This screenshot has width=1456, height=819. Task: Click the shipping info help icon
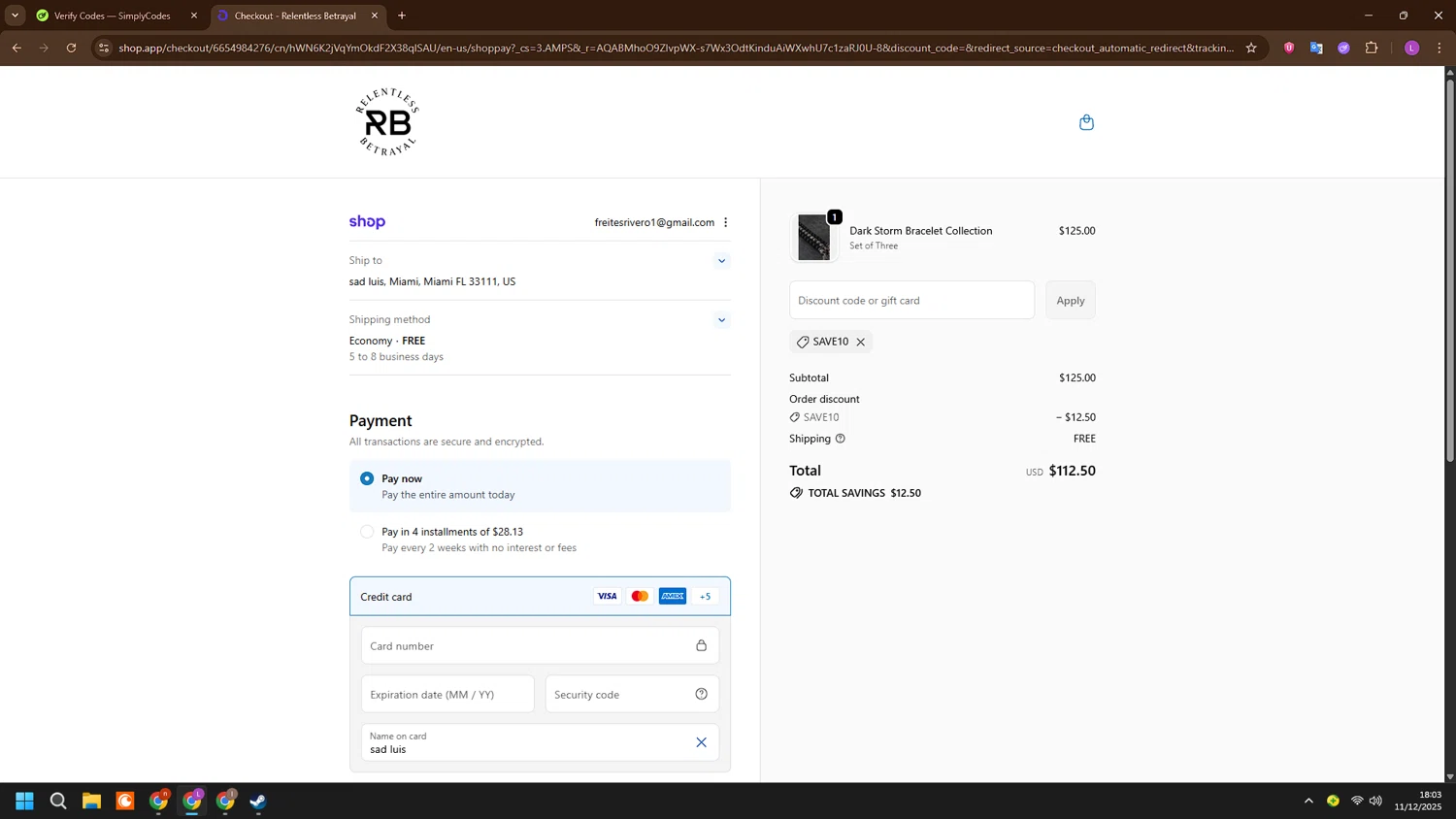click(x=841, y=439)
